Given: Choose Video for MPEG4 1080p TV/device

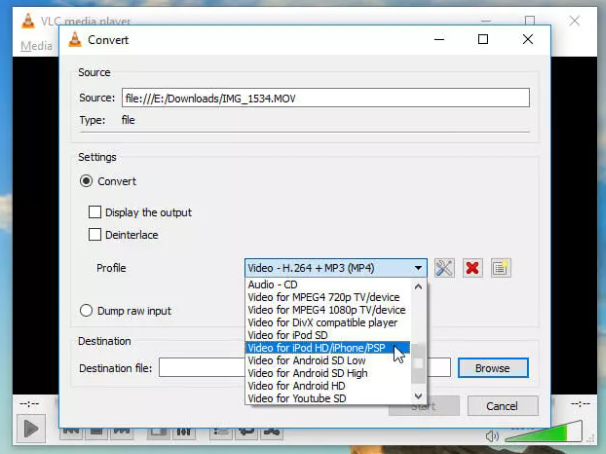Looking at the screenshot, I should pyautogui.click(x=328, y=310).
